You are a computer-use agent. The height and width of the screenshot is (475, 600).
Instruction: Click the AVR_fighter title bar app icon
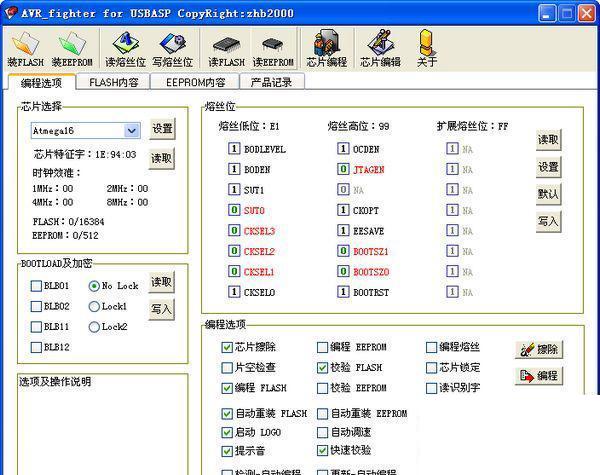pyautogui.click(x=11, y=13)
